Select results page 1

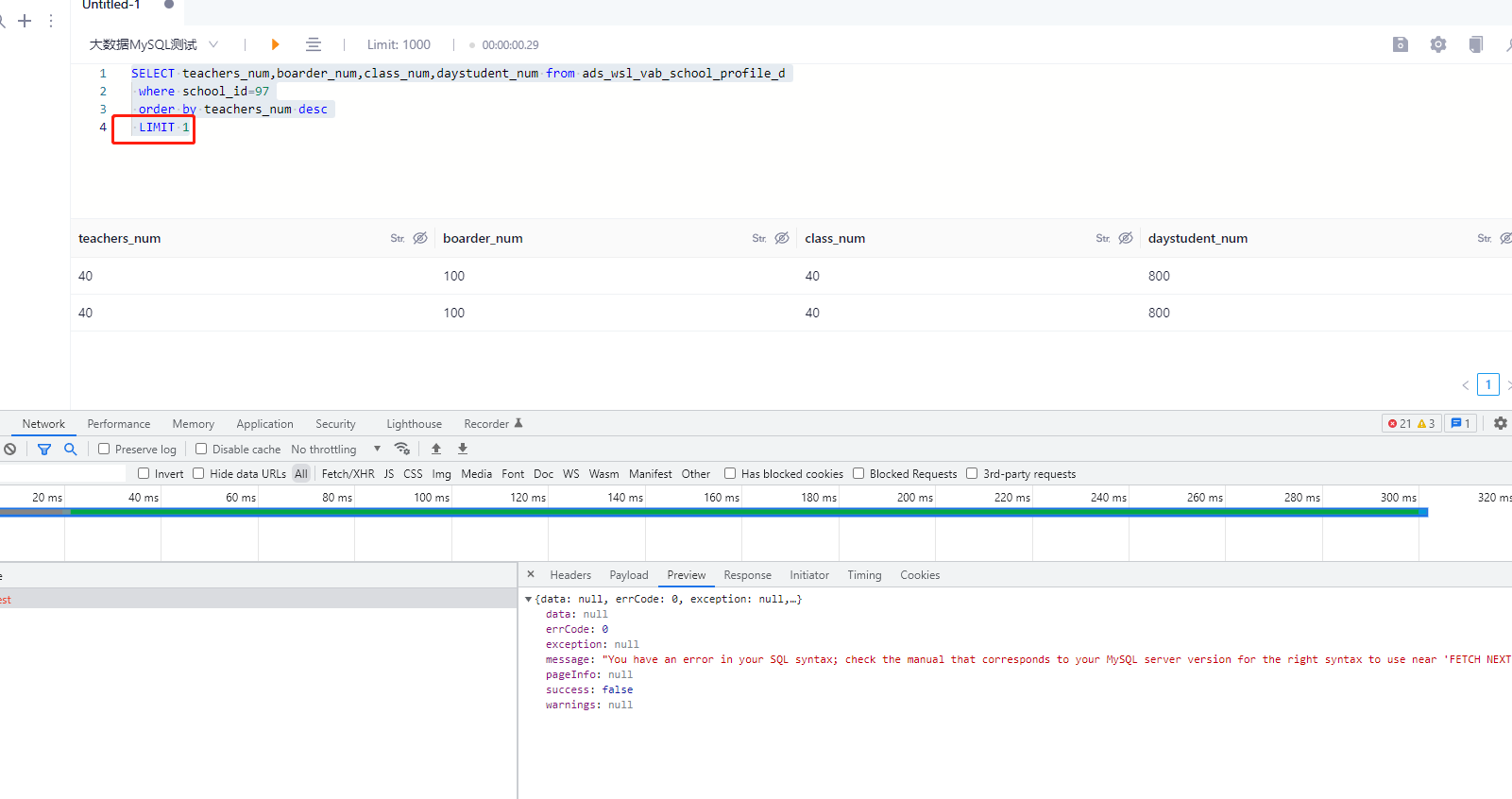[1488, 384]
